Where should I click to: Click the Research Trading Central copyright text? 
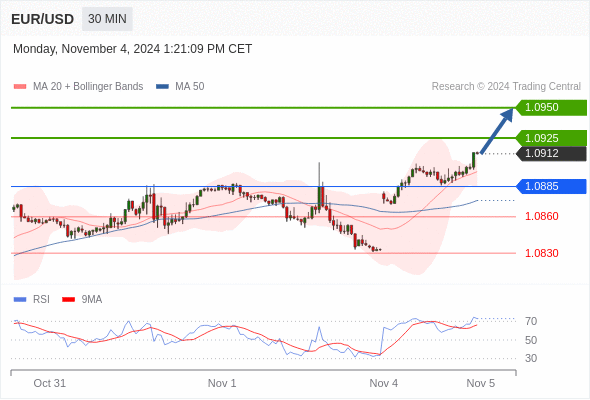(506, 87)
